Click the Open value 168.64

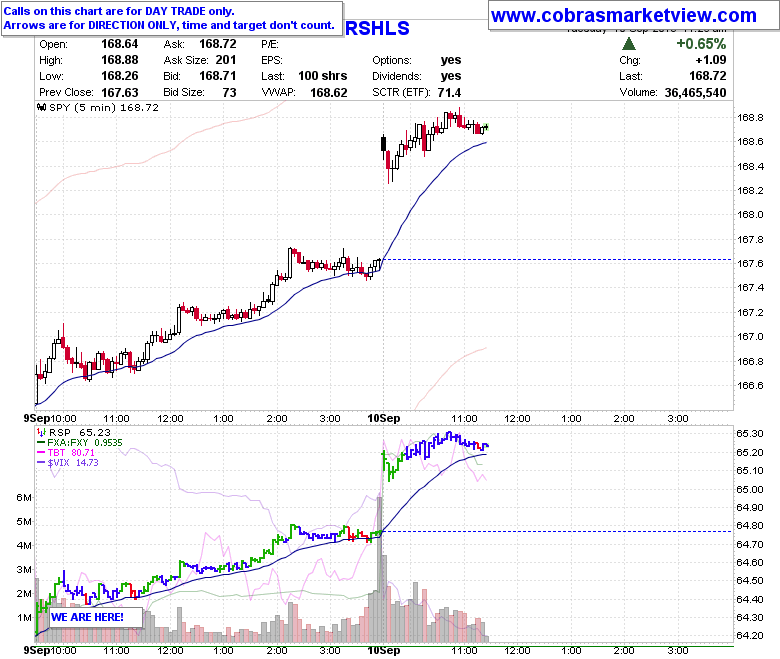point(119,44)
